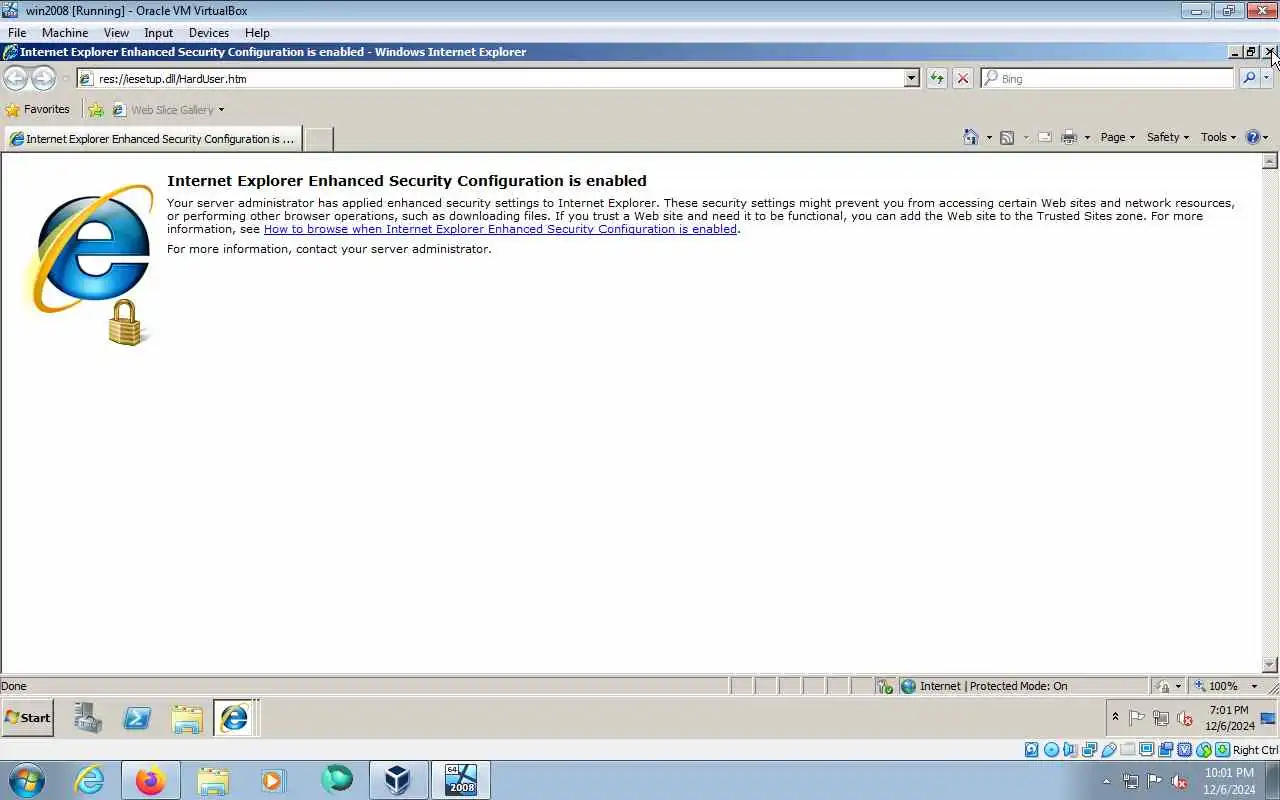This screenshot has height=800, width=1280.
Task: Open Windows Media Player on host taskbar
Action: (x=273, y=780)
